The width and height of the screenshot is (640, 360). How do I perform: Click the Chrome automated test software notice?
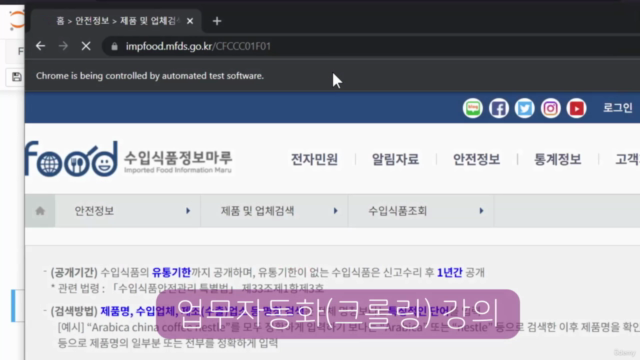pyautogui.click(x=150, y=76)
